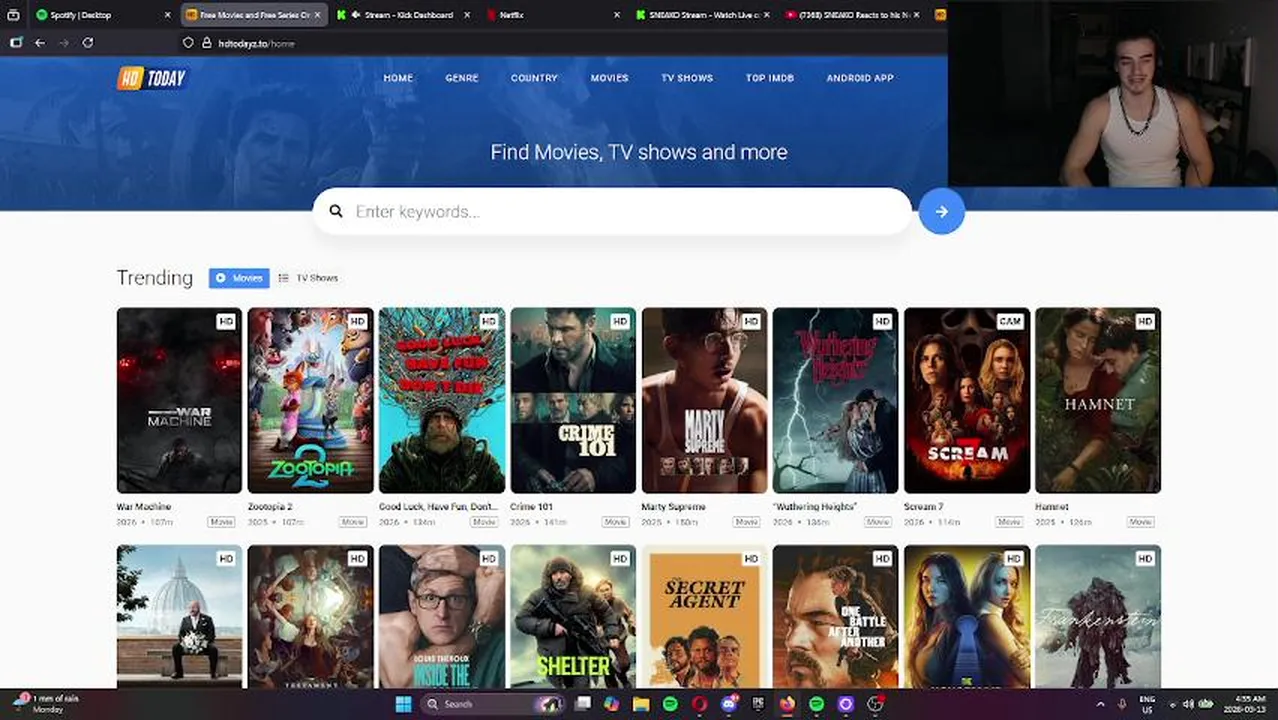The width and height of the screenshot is (1278, 720).
Task: Close the Netflix tab
Action: (617, 15)
